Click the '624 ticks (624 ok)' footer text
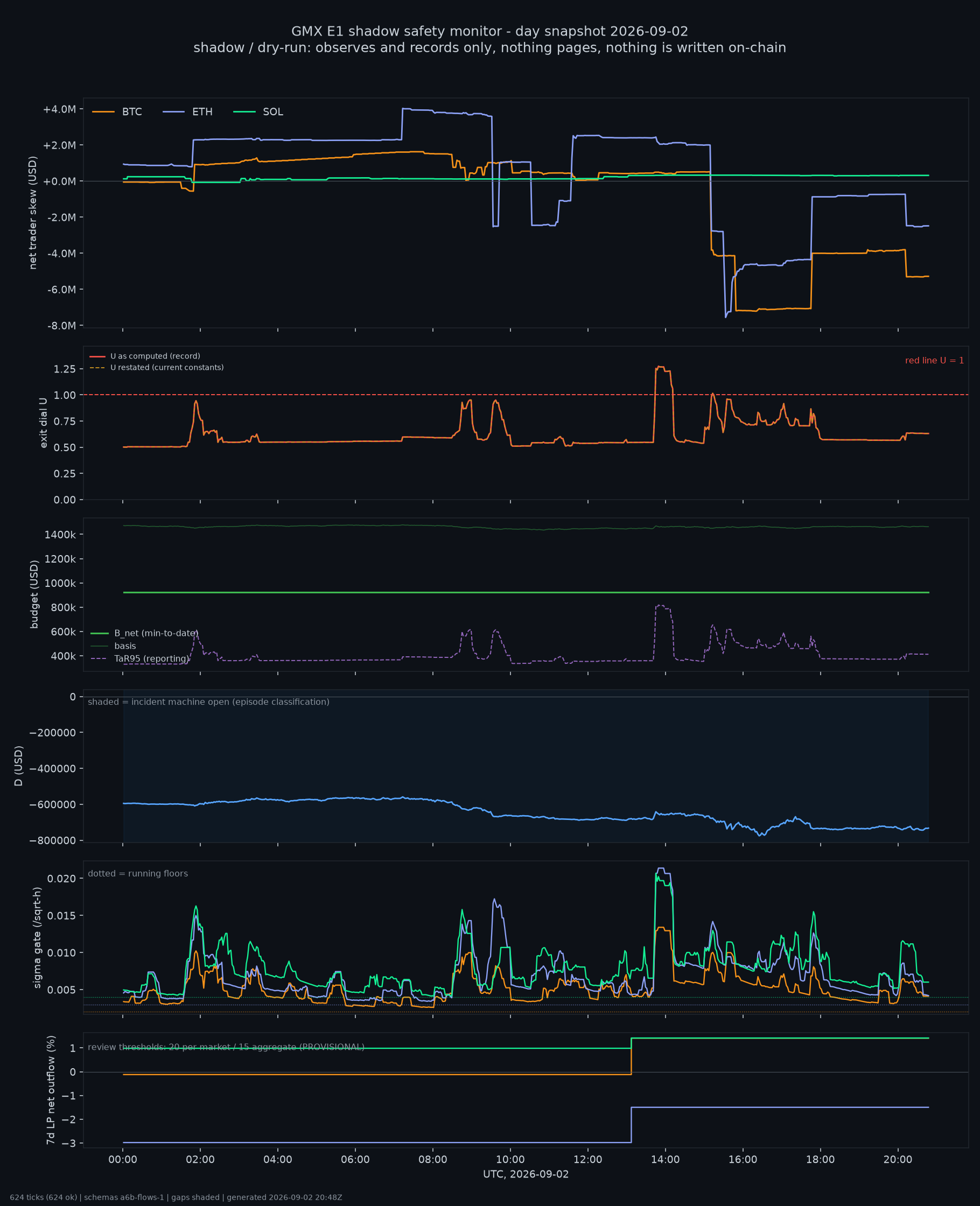 [44, 1197]
